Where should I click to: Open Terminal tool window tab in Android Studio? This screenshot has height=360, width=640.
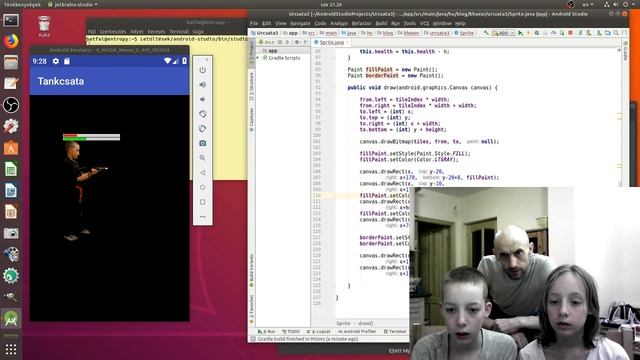[395, 331]
